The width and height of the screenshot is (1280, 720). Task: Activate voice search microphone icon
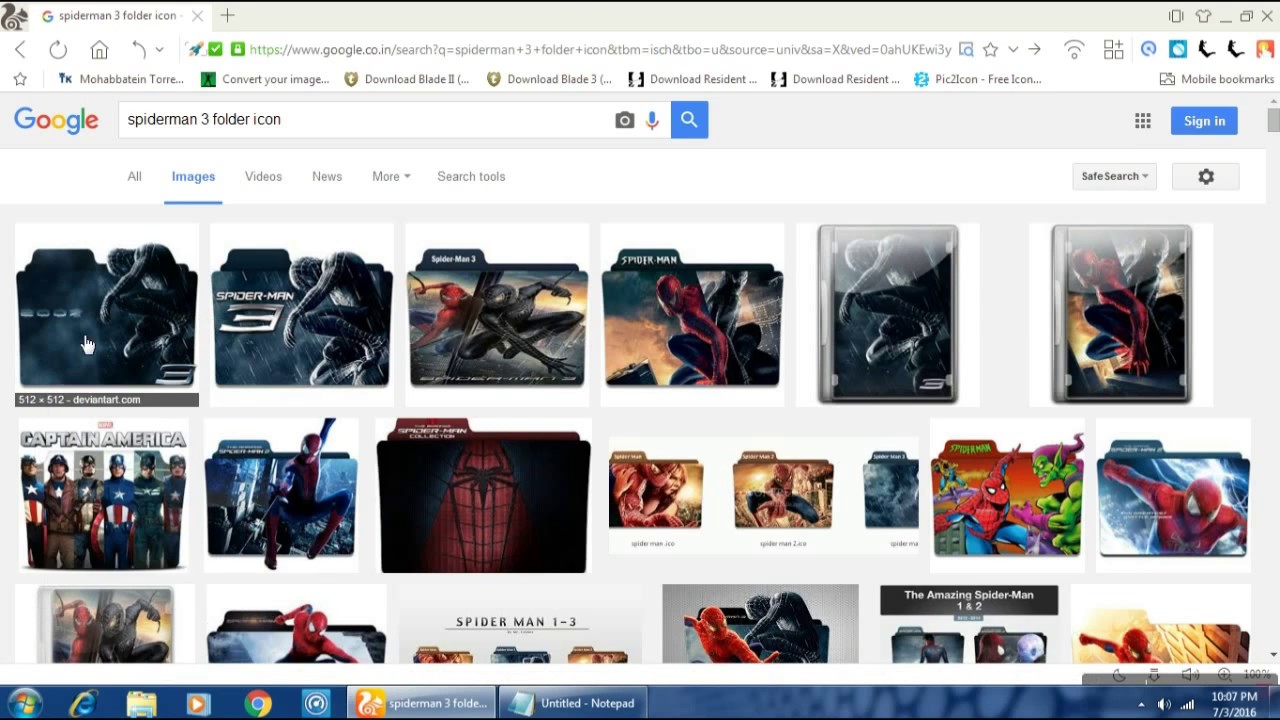tap(652, 120)
